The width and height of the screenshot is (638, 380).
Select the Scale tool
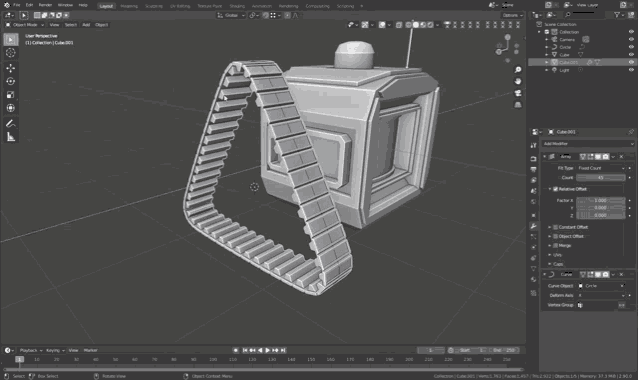click(11, 95)
